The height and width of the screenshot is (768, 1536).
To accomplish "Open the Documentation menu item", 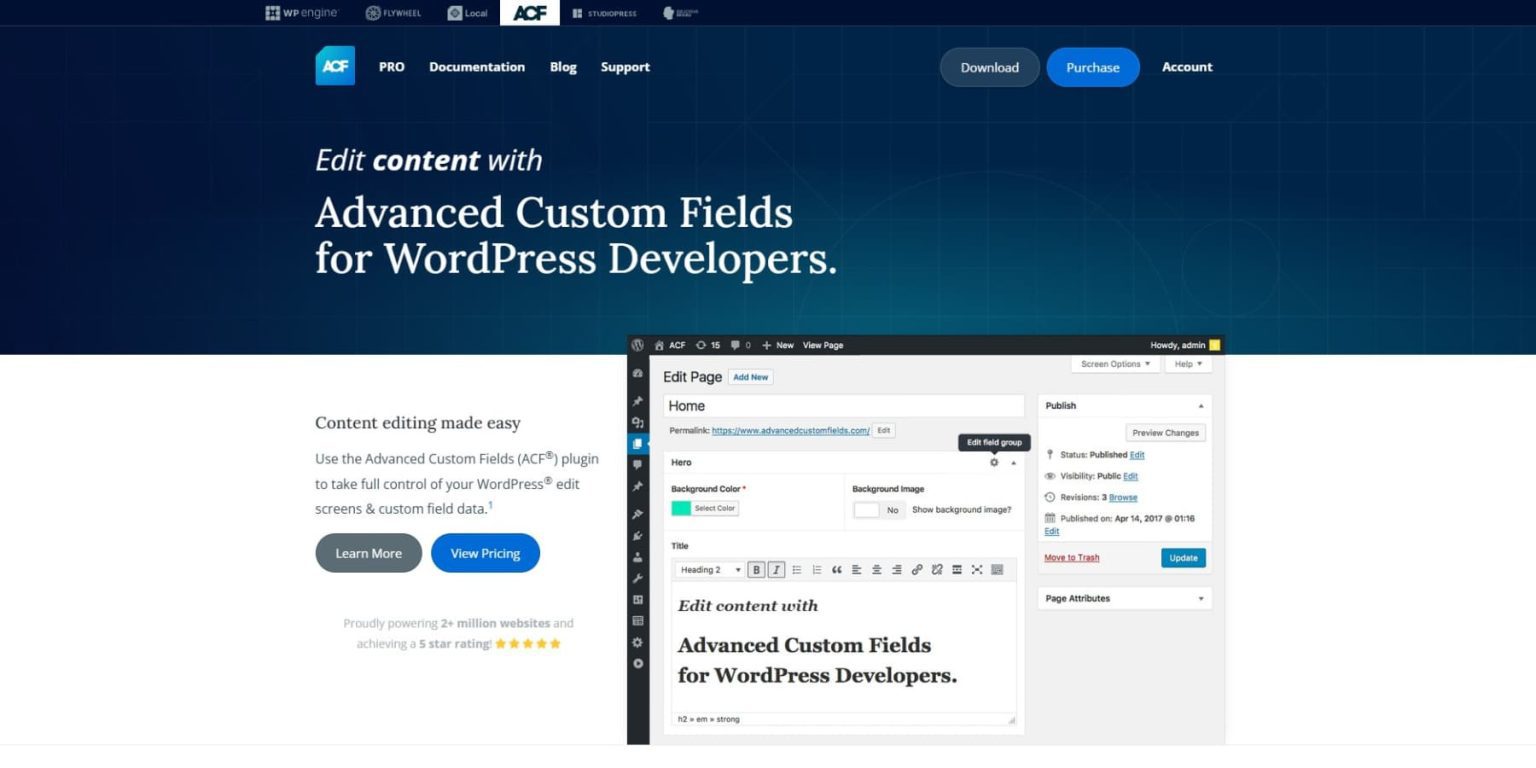I will pos(477,67).
